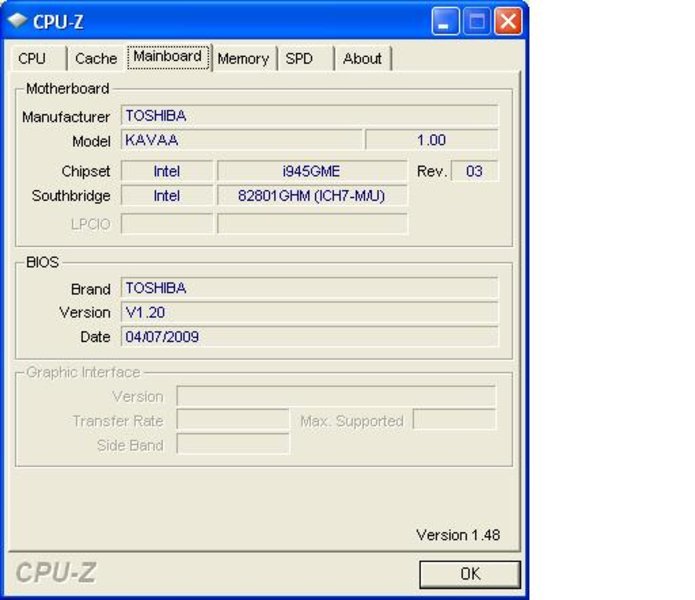The image size is (695, 600).
Task: Click the Manufacturer label
Action: [66, 117]
